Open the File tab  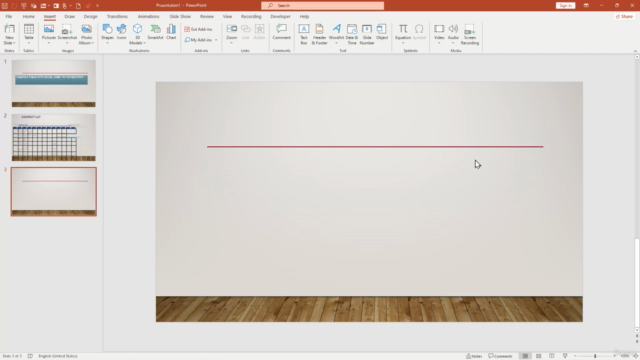(9, 17)
